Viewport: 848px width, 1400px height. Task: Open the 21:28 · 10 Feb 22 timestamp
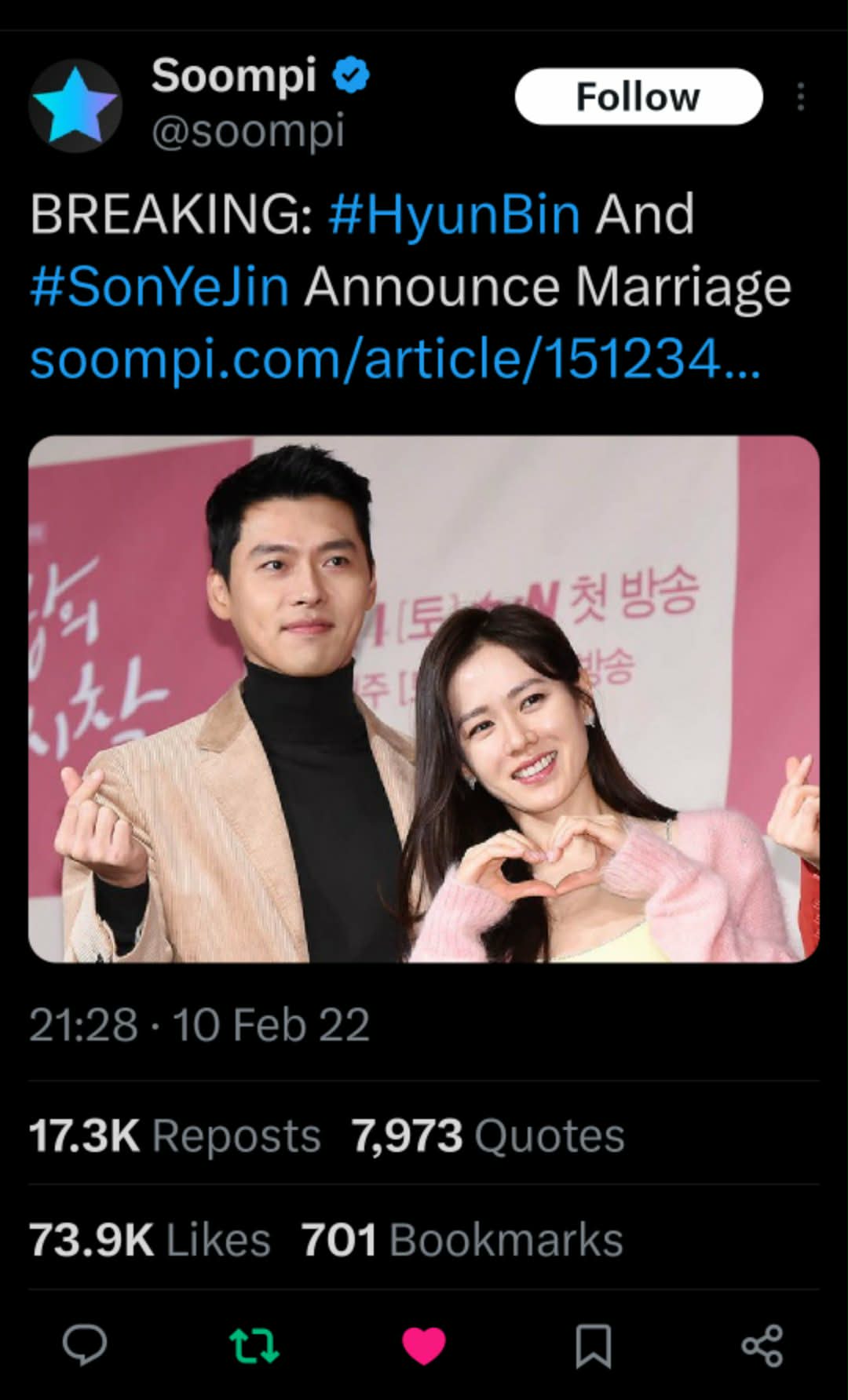pos(199,1025)
